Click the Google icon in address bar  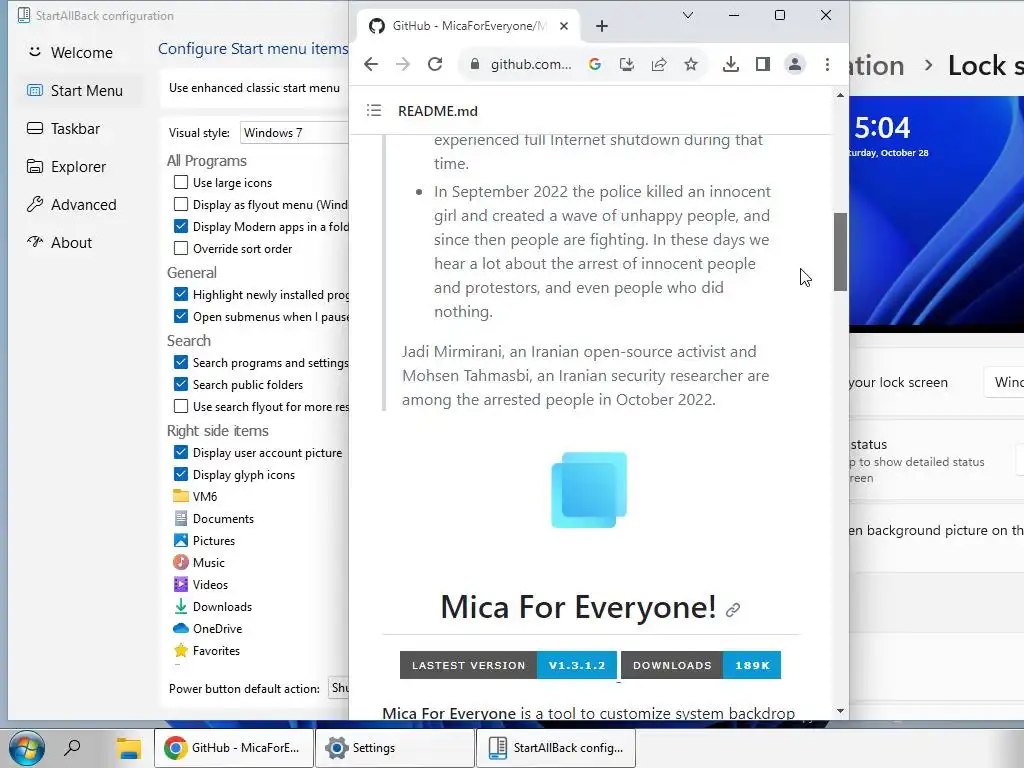coord(594,64)
